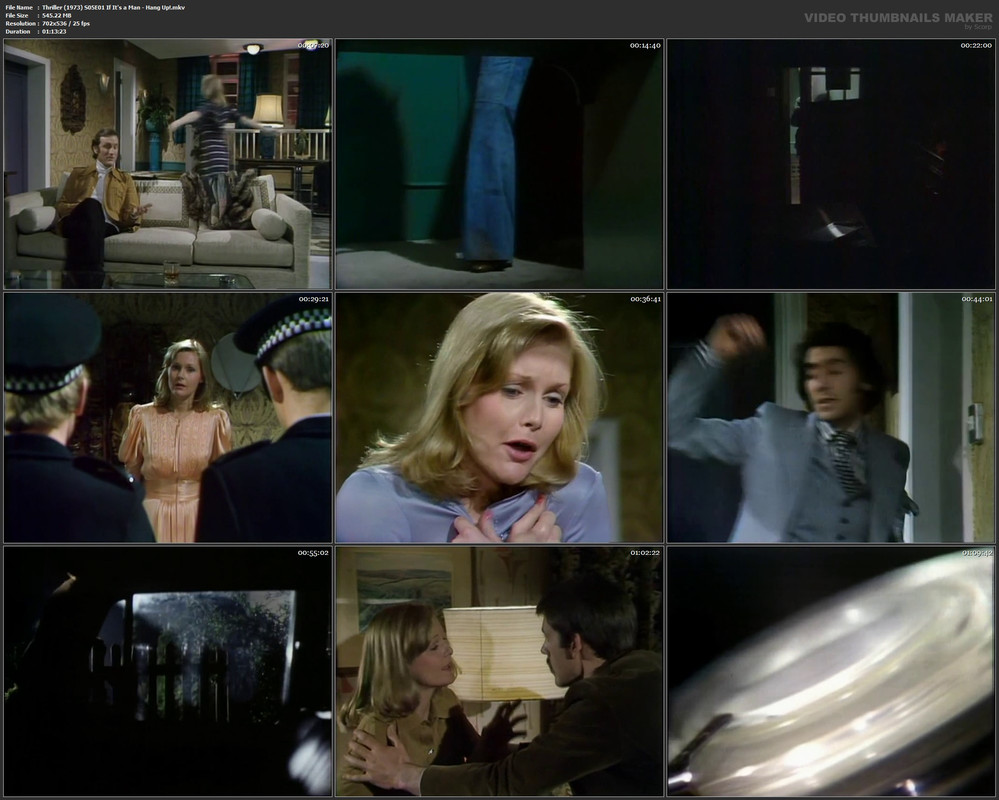Click the 00:22:00 timestamp label
This screenshot has width=999, height=800.
click(976, 45)
